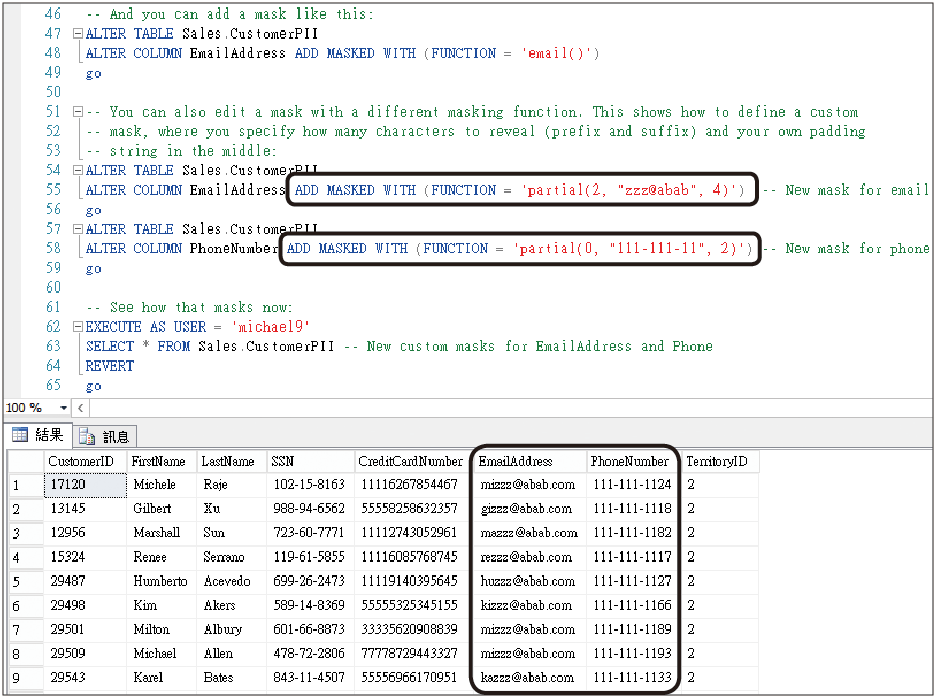The height and width of the screenshot is (700, 937).
Task: Click email cell kazzz@abab.com
Action: (530, 678)
